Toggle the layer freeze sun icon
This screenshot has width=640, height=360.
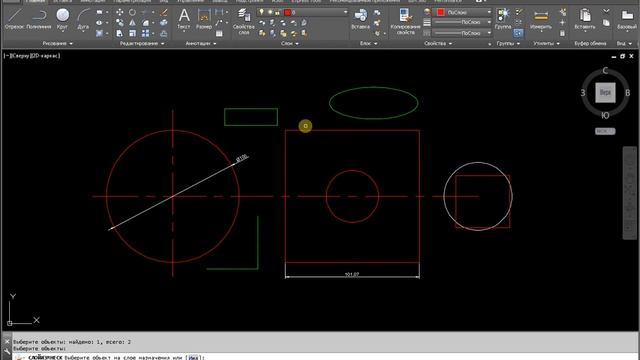pyautogui.click(x=270, y=13)
